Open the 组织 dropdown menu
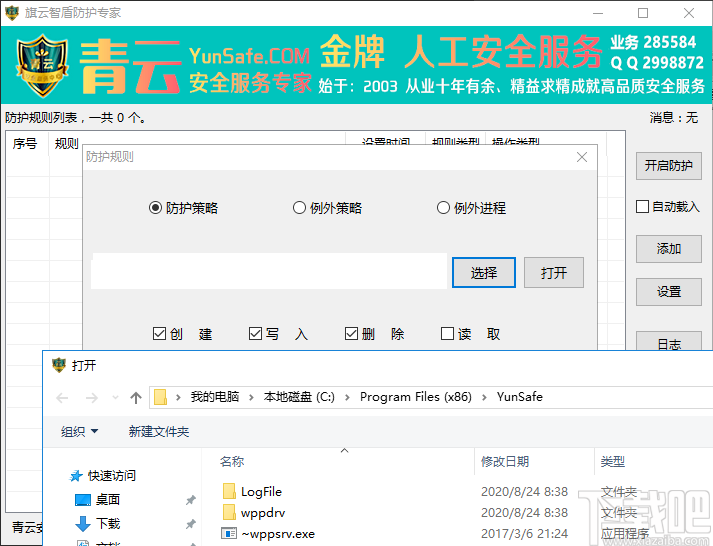This screenshot has width=713, height=546. coord(80,431)
